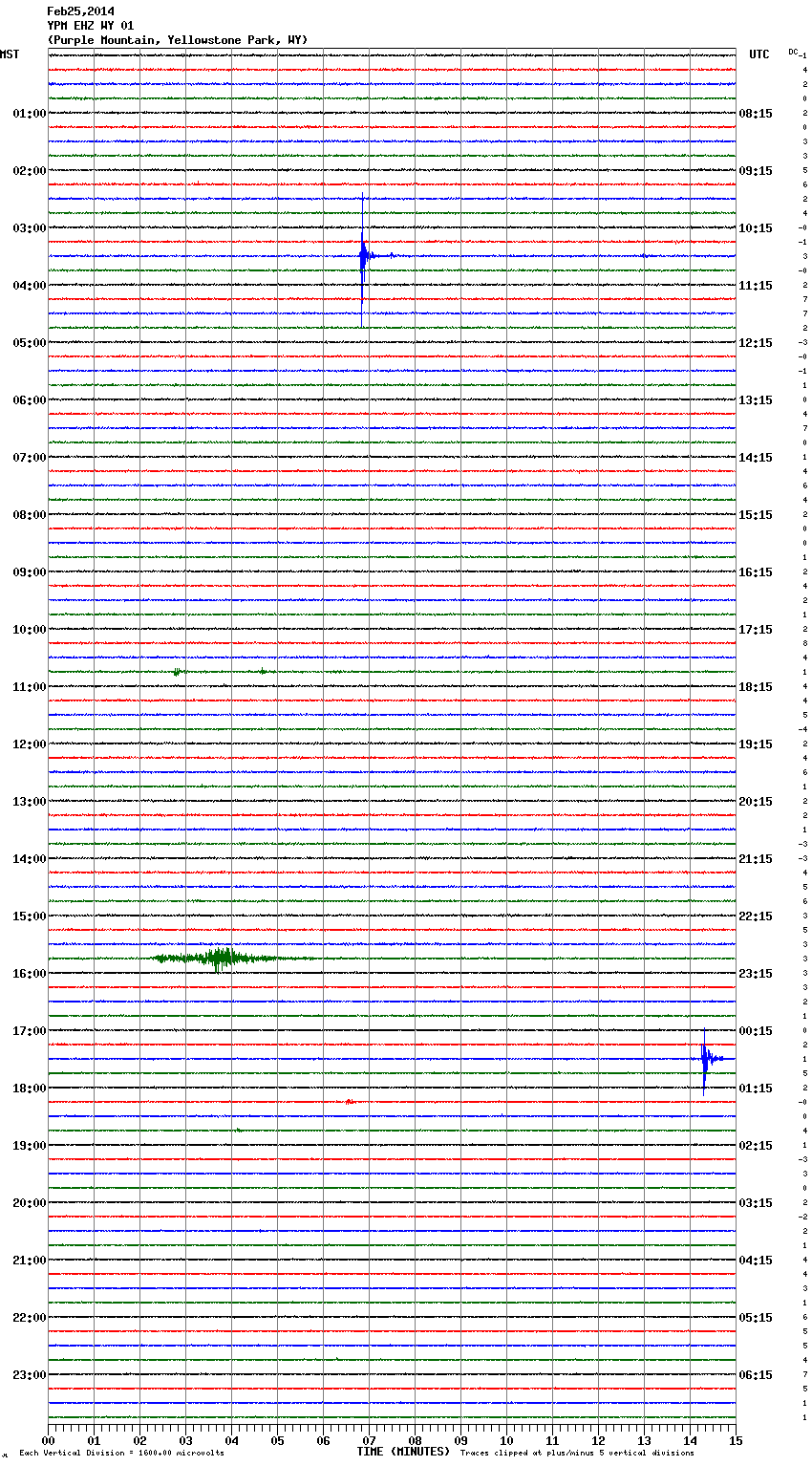Click the 15 minute axis tick label
Screen dimensions: 812x1466
(736, 1440)
